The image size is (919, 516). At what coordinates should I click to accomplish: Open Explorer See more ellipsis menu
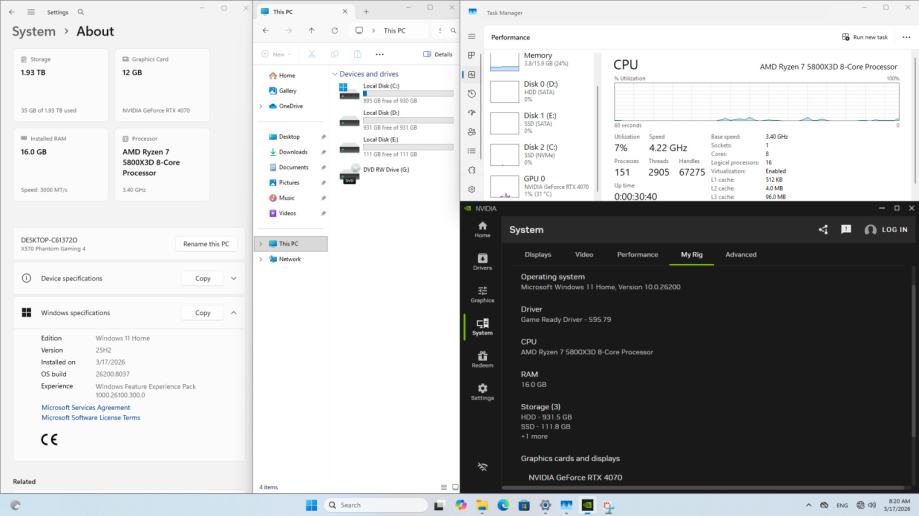[x=380, y=54]
